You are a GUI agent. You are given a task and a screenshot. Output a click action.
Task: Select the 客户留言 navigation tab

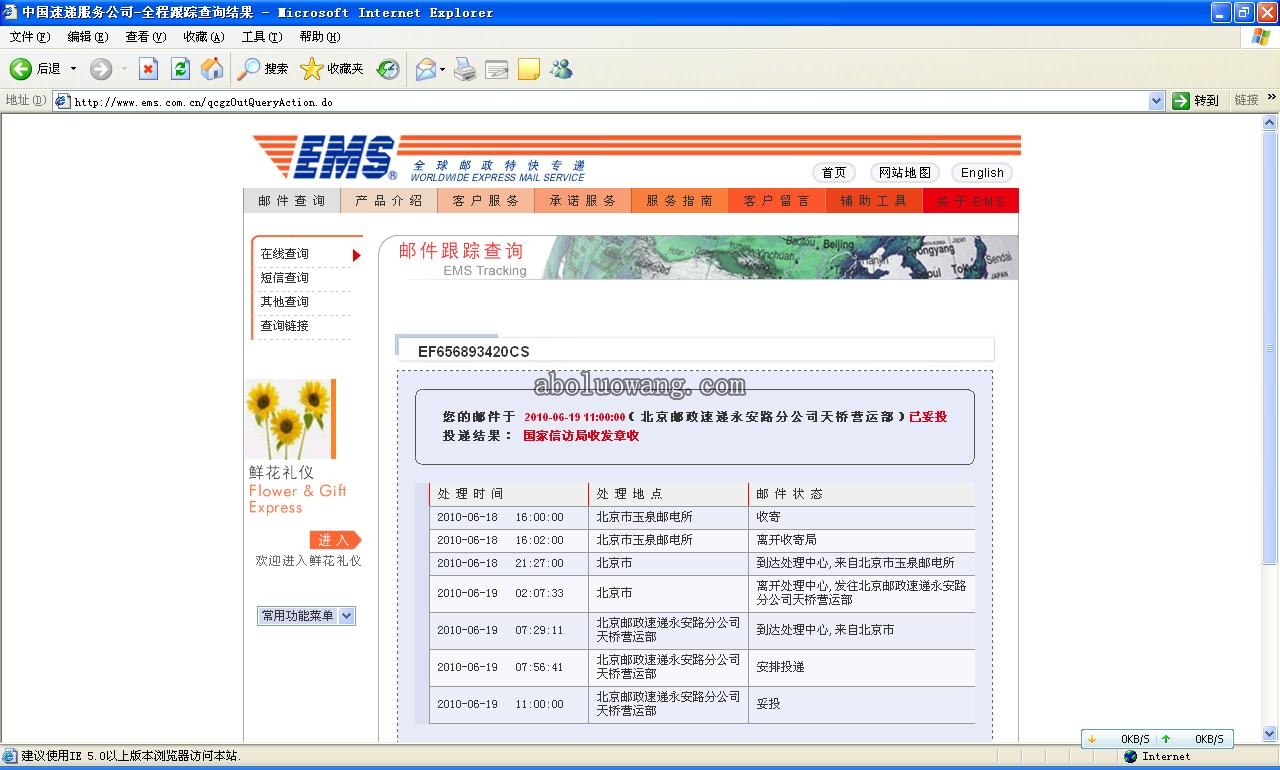(777, 200)
